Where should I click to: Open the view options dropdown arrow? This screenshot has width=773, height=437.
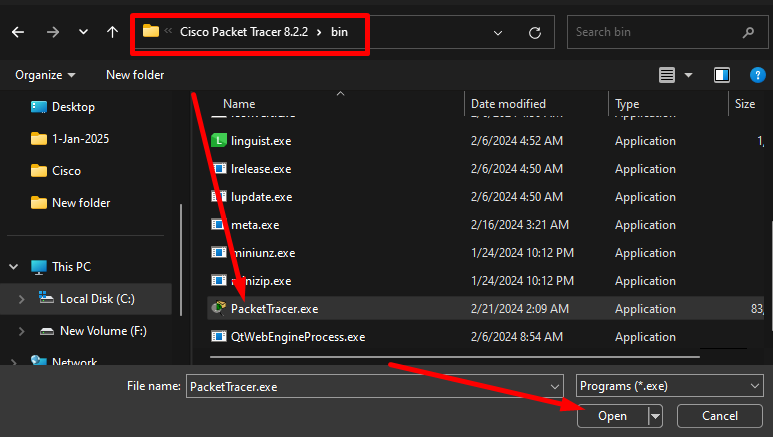click(x=688, y=75)
